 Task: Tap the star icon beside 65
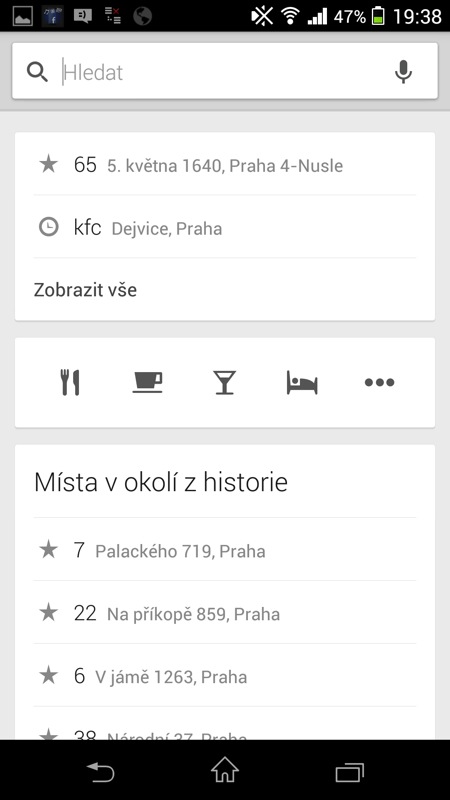(48, 164)
